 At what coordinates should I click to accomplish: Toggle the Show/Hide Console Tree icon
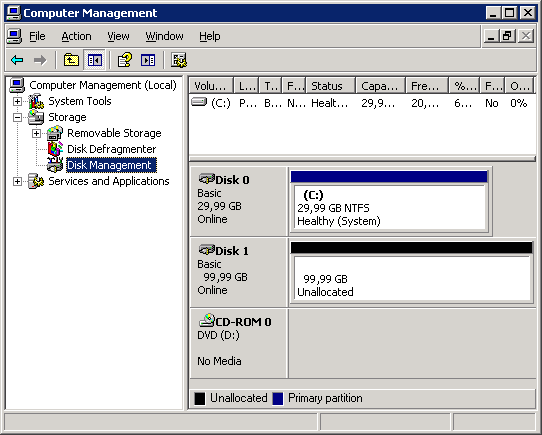pos(94,60)
